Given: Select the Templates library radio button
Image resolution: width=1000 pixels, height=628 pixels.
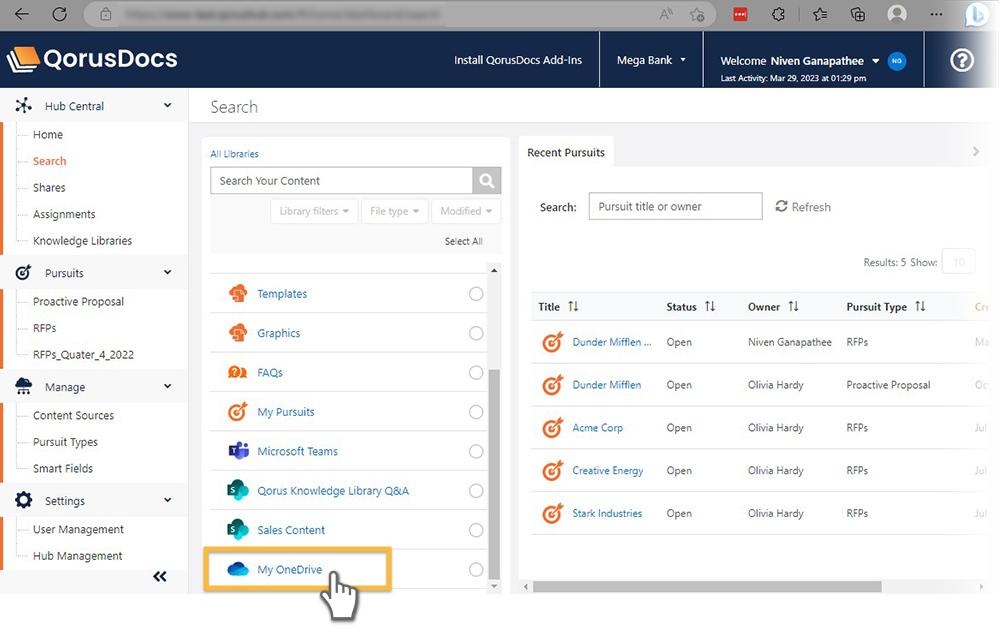Looking at the screenshot, I should tap(476, 294).
